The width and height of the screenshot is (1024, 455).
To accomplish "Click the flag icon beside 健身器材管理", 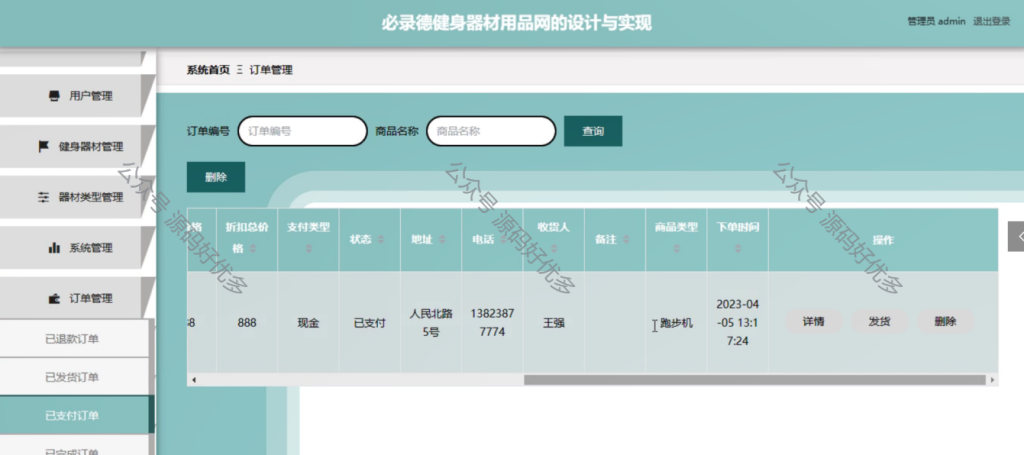I will pyautogui.click(x=44, y=146).
